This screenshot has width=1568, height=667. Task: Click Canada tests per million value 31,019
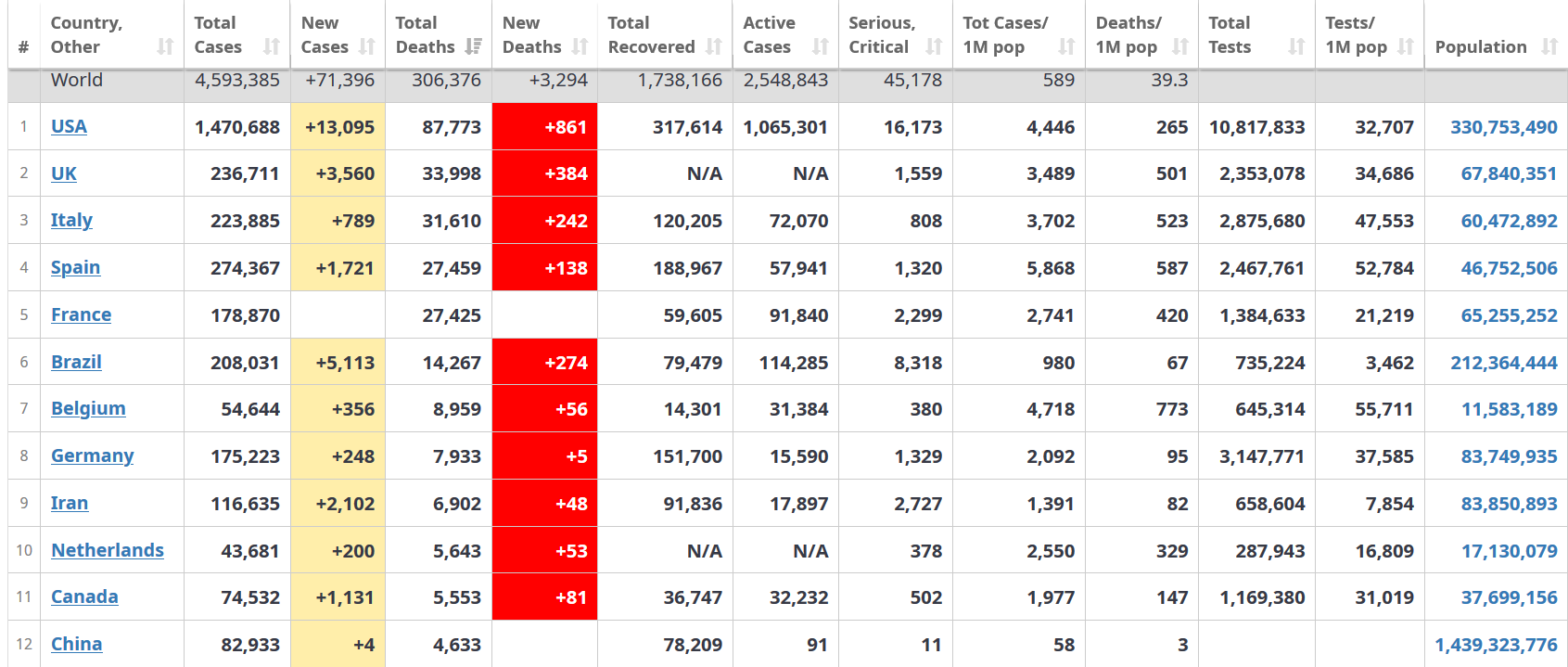coord(1384,597)
